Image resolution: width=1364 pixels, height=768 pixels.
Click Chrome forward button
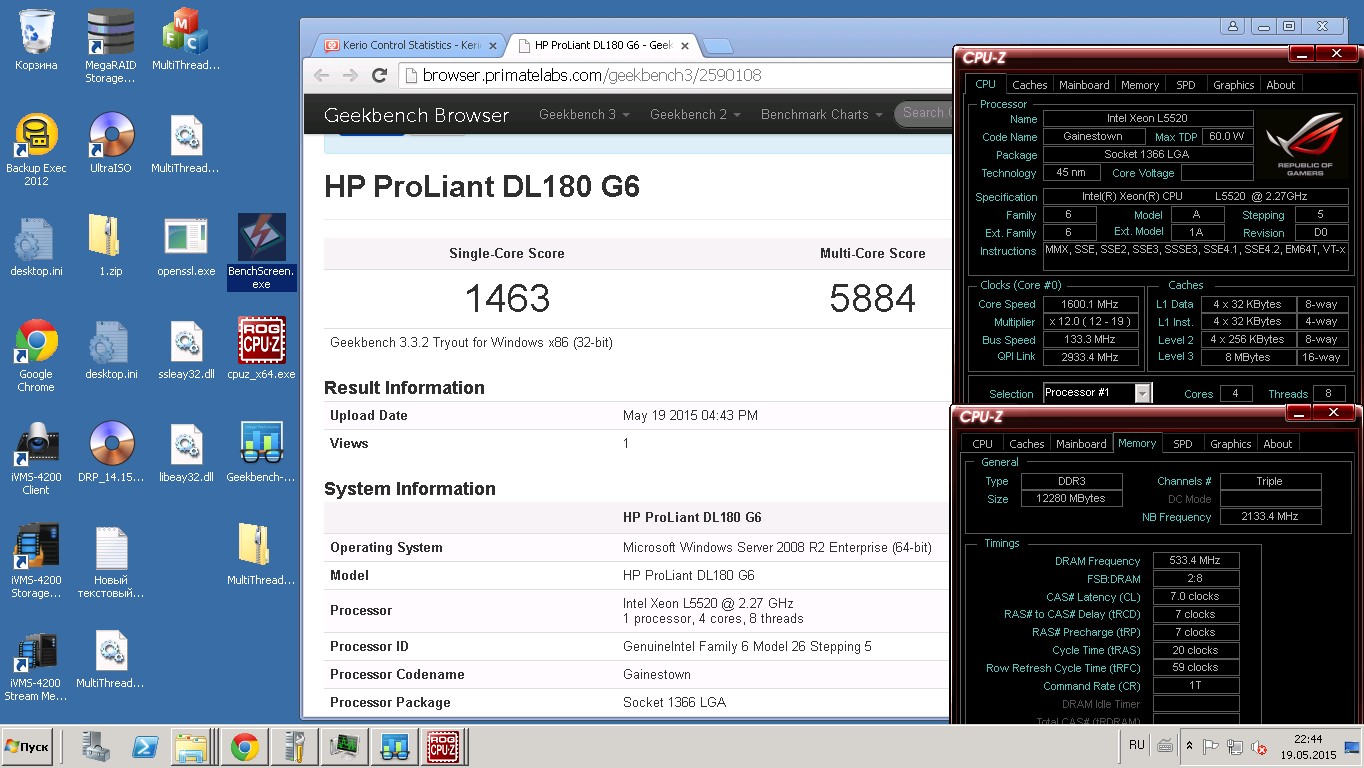350,75
